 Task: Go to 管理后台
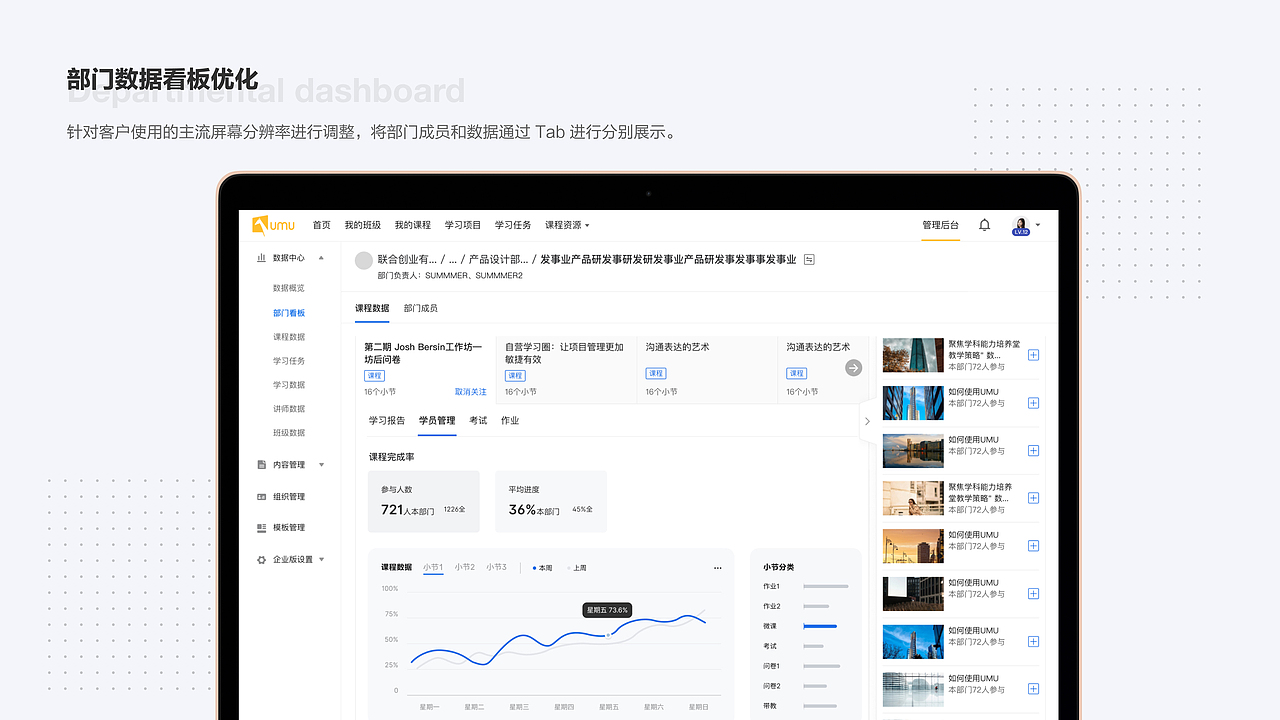point(939,225)
